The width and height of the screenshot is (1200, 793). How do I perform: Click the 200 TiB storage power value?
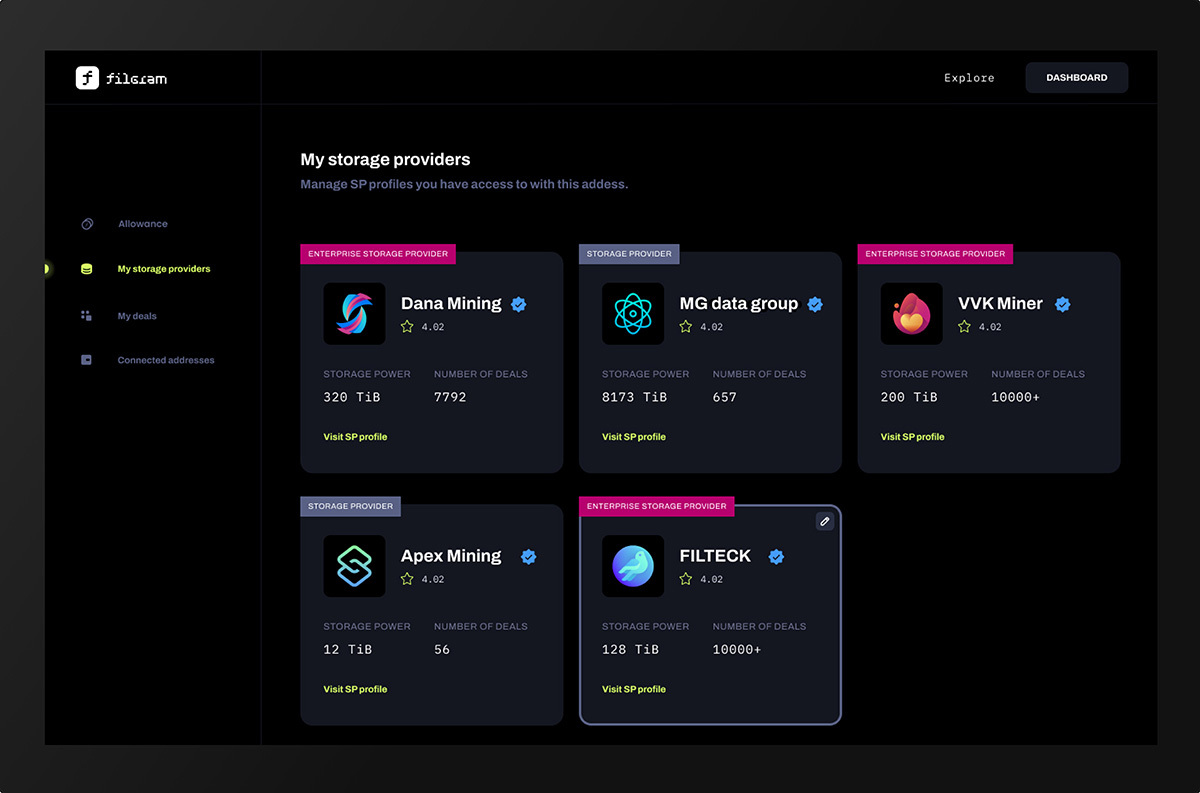click(x=909, y=397)
